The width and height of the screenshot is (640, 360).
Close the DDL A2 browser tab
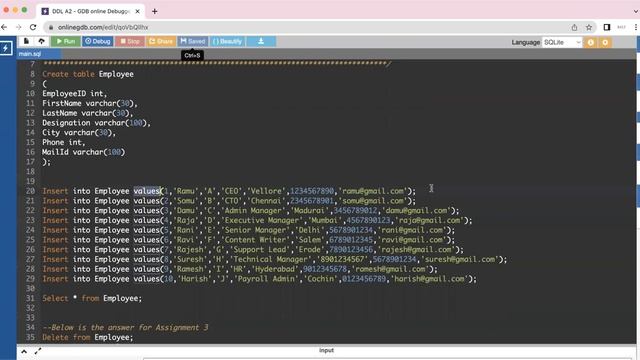138,11
